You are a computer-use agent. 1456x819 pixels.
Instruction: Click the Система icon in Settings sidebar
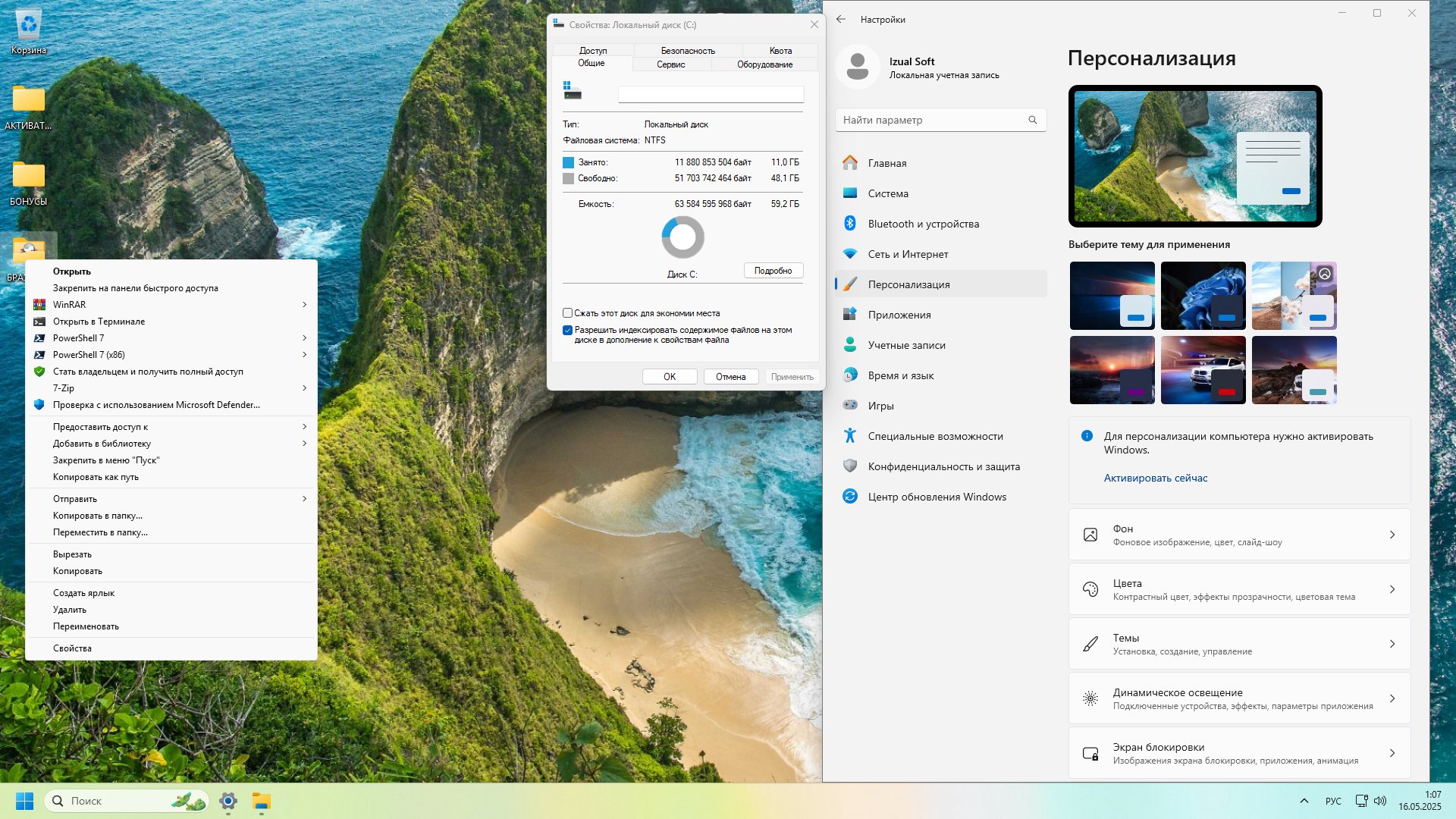tap(850, 193)
